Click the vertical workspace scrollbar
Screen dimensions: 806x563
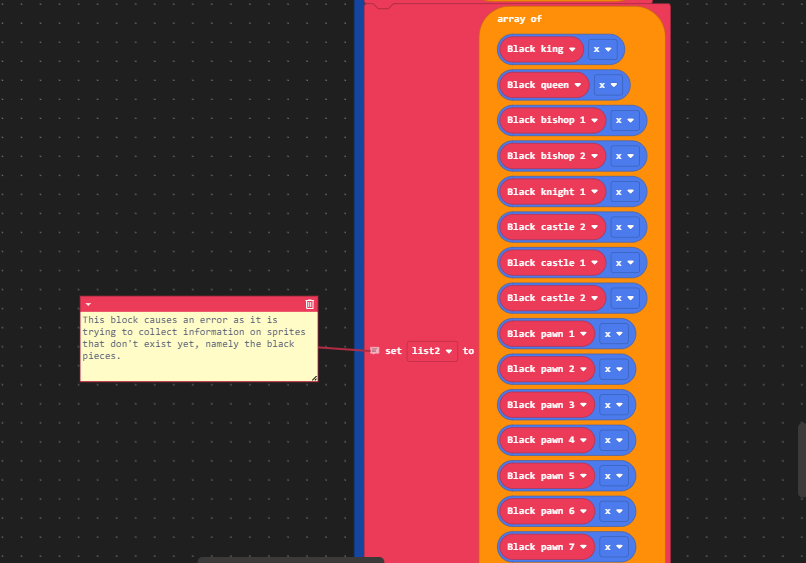[x=802, y=460]
